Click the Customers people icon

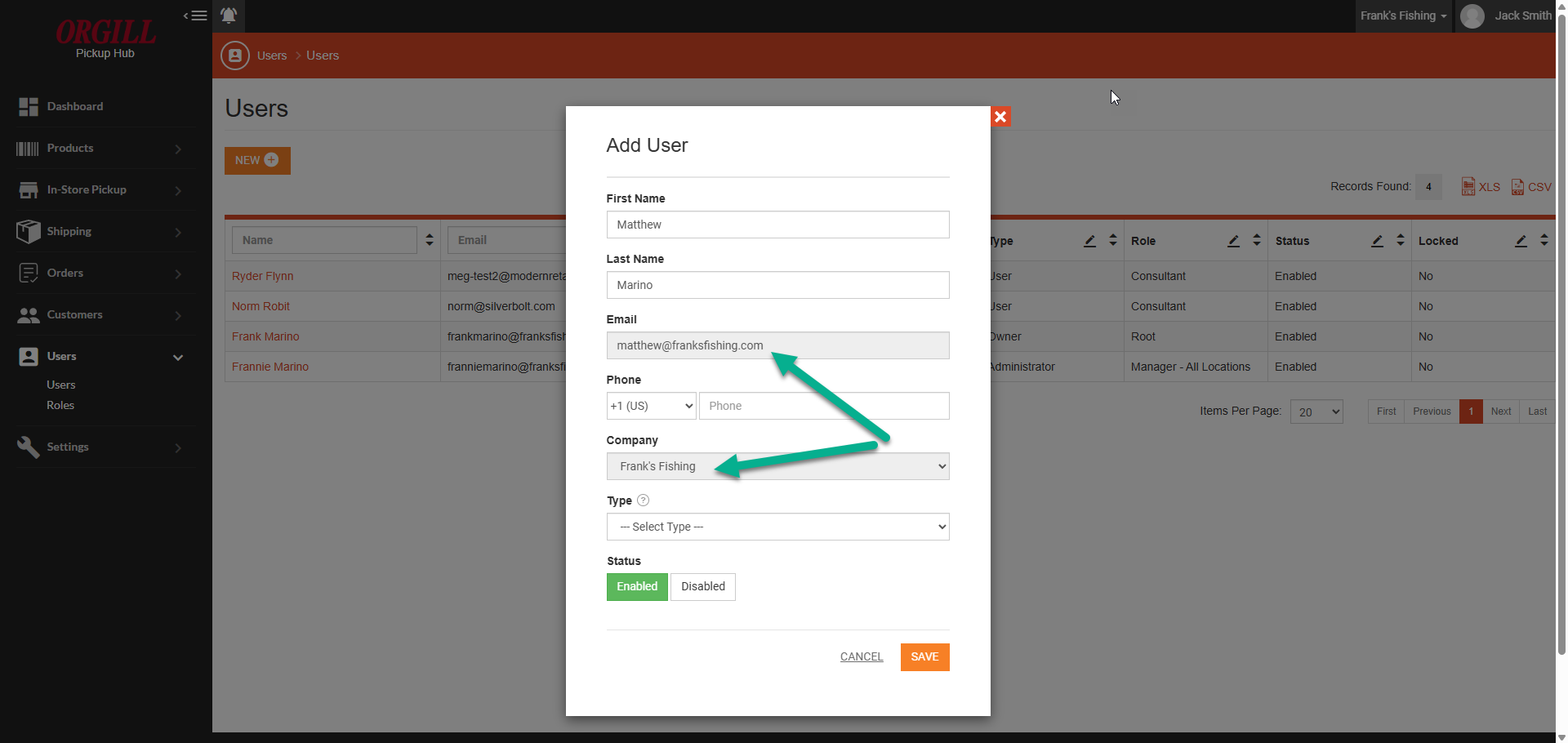[x=29, y=315]
